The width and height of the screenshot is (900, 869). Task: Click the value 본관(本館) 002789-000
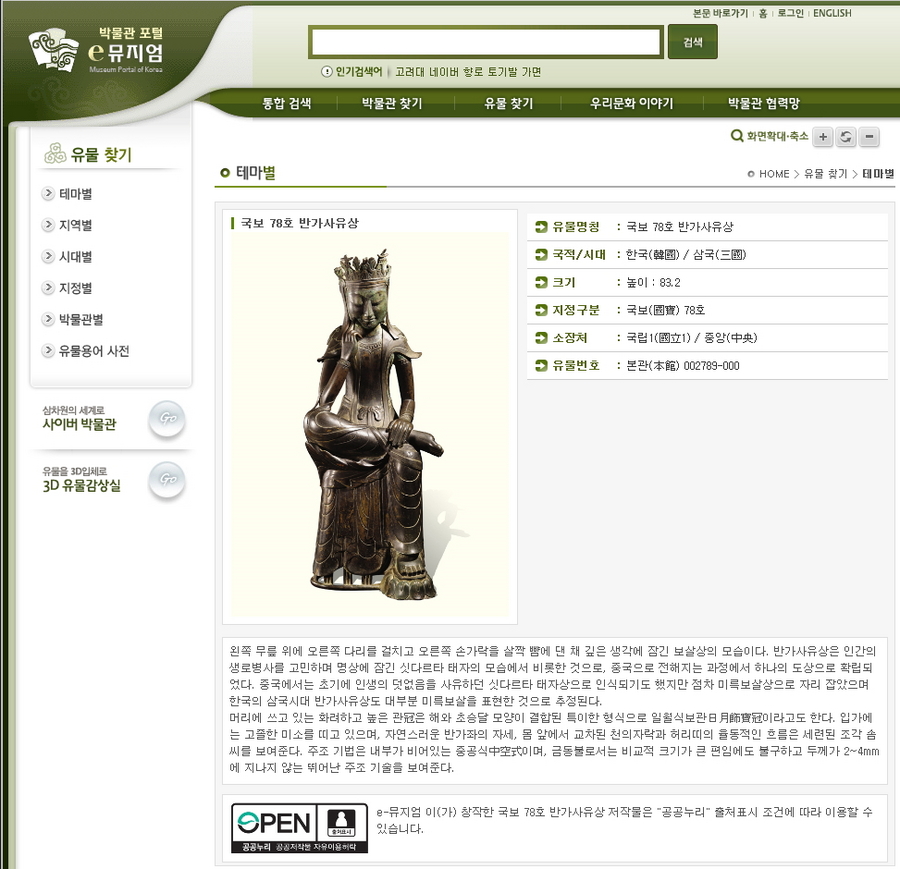pos(682,366)
